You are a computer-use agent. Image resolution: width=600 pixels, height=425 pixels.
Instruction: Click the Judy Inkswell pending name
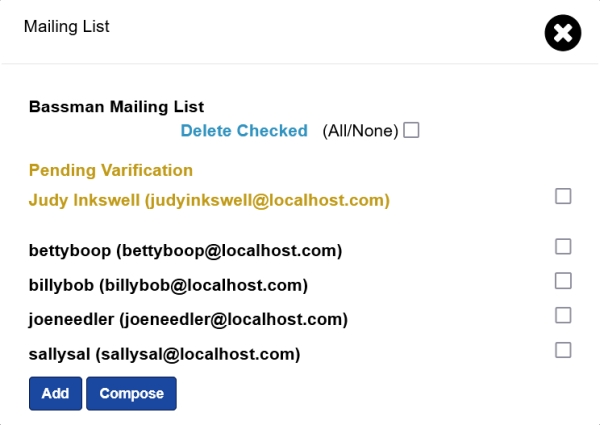coord(85,201)
